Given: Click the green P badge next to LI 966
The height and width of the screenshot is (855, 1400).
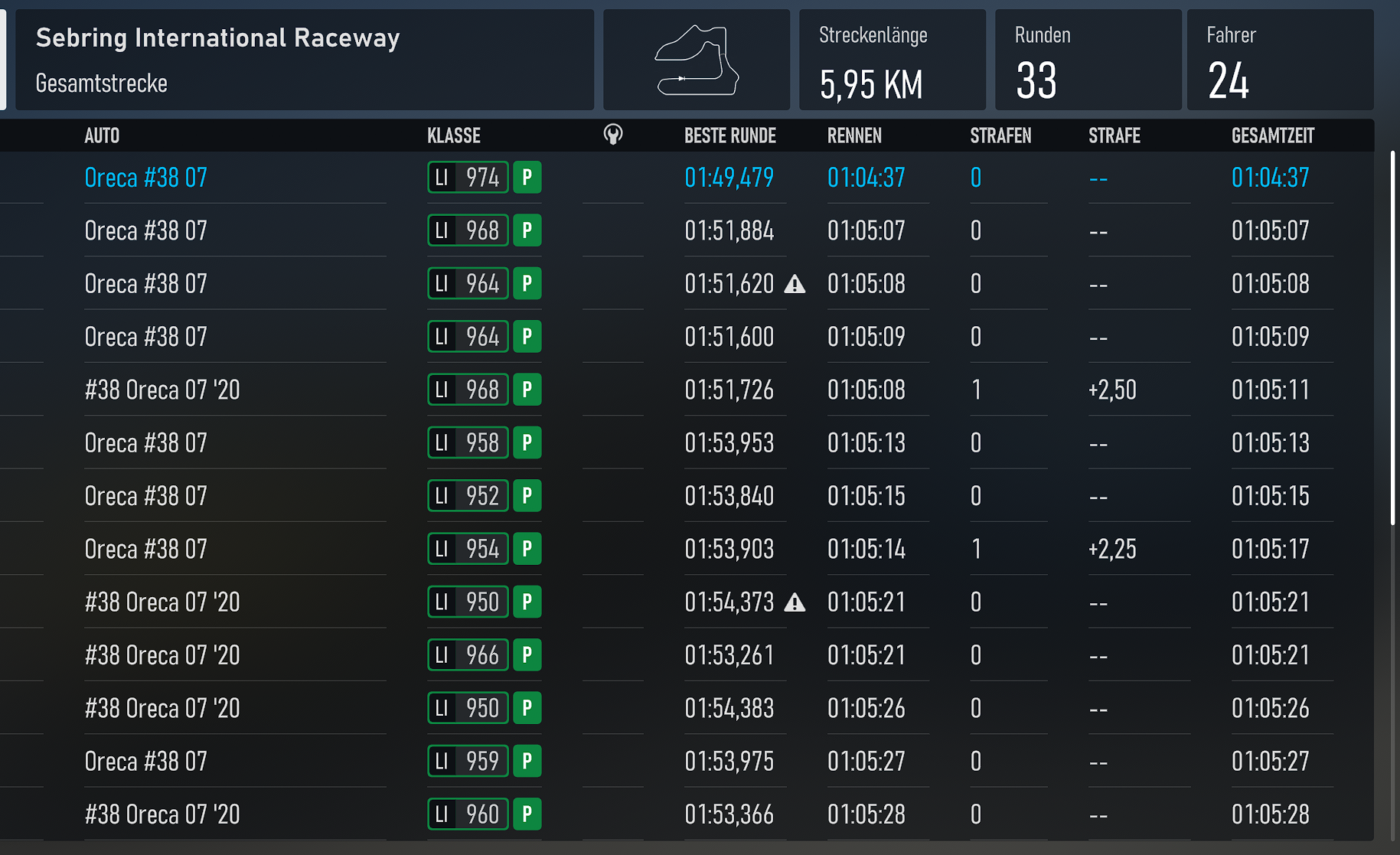Looking at the screenshot, I should pyautogui.click(x=527, y=655).
